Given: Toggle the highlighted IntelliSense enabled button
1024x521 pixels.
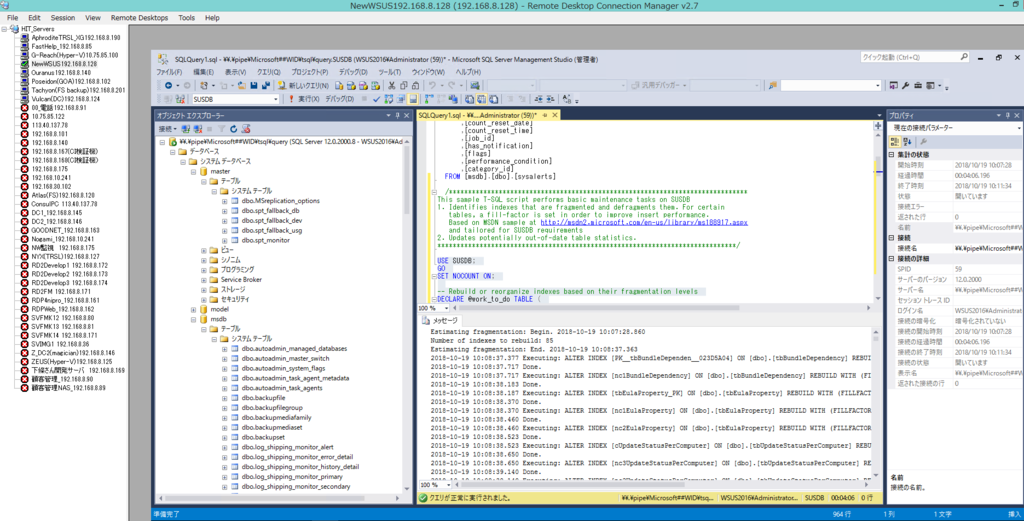Looking at the screenshot, I should pyautogui.click(x=413, y=99).
